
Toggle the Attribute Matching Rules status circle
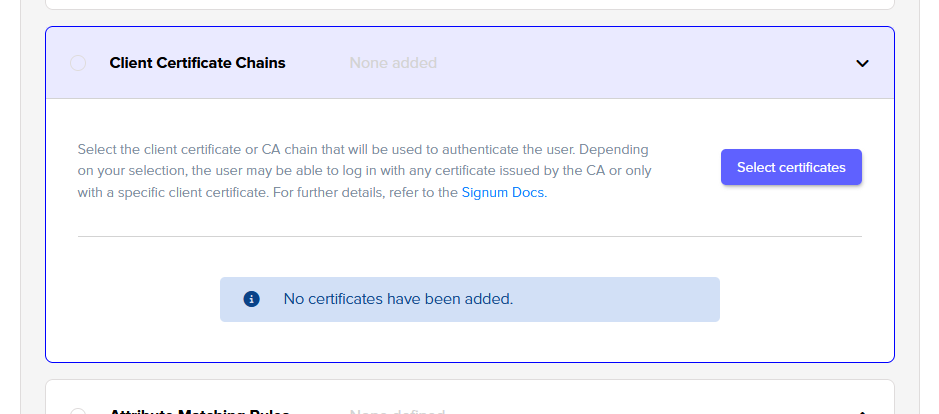[78, 411]
